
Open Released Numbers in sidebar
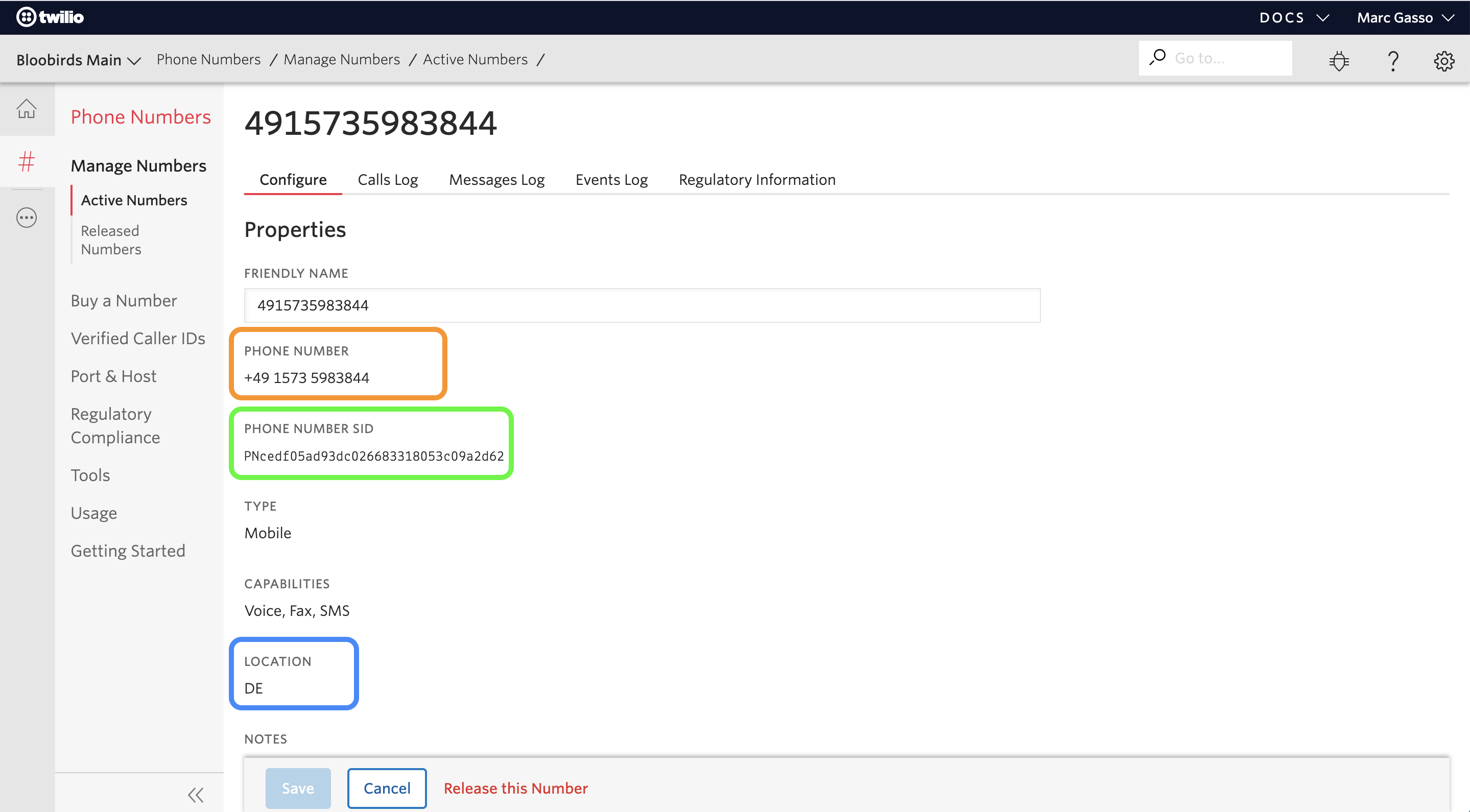coord(111,240)
